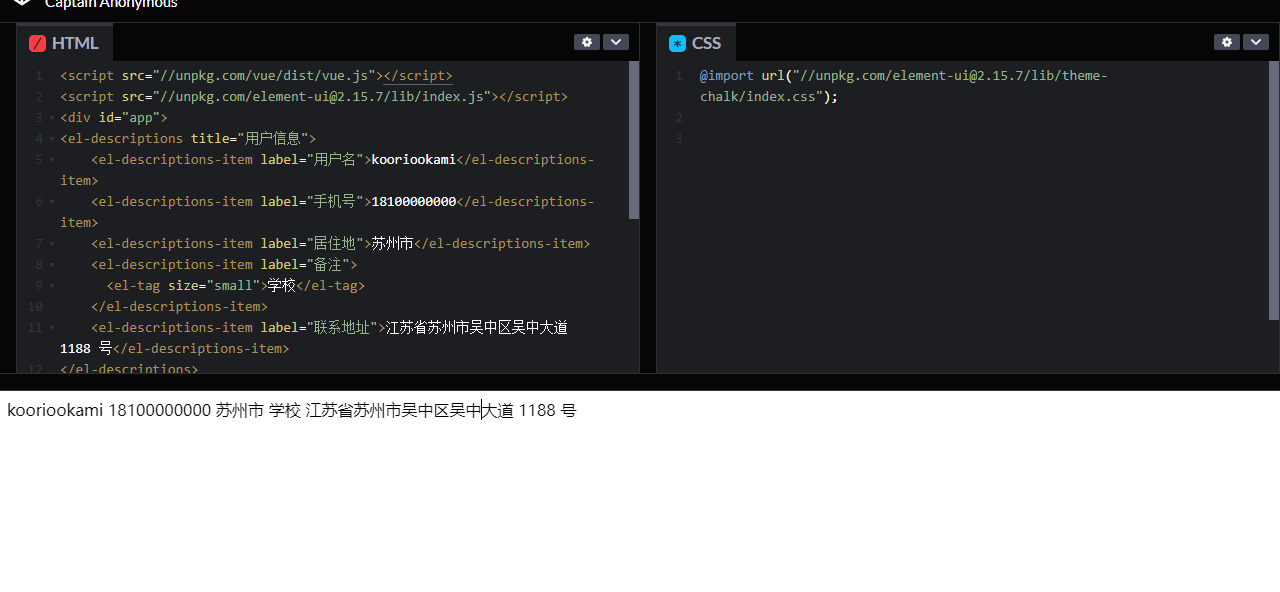Screen dimensions: 1280x592
Task: Fold line 9 el-tag element
Action: tap(51, 286)
